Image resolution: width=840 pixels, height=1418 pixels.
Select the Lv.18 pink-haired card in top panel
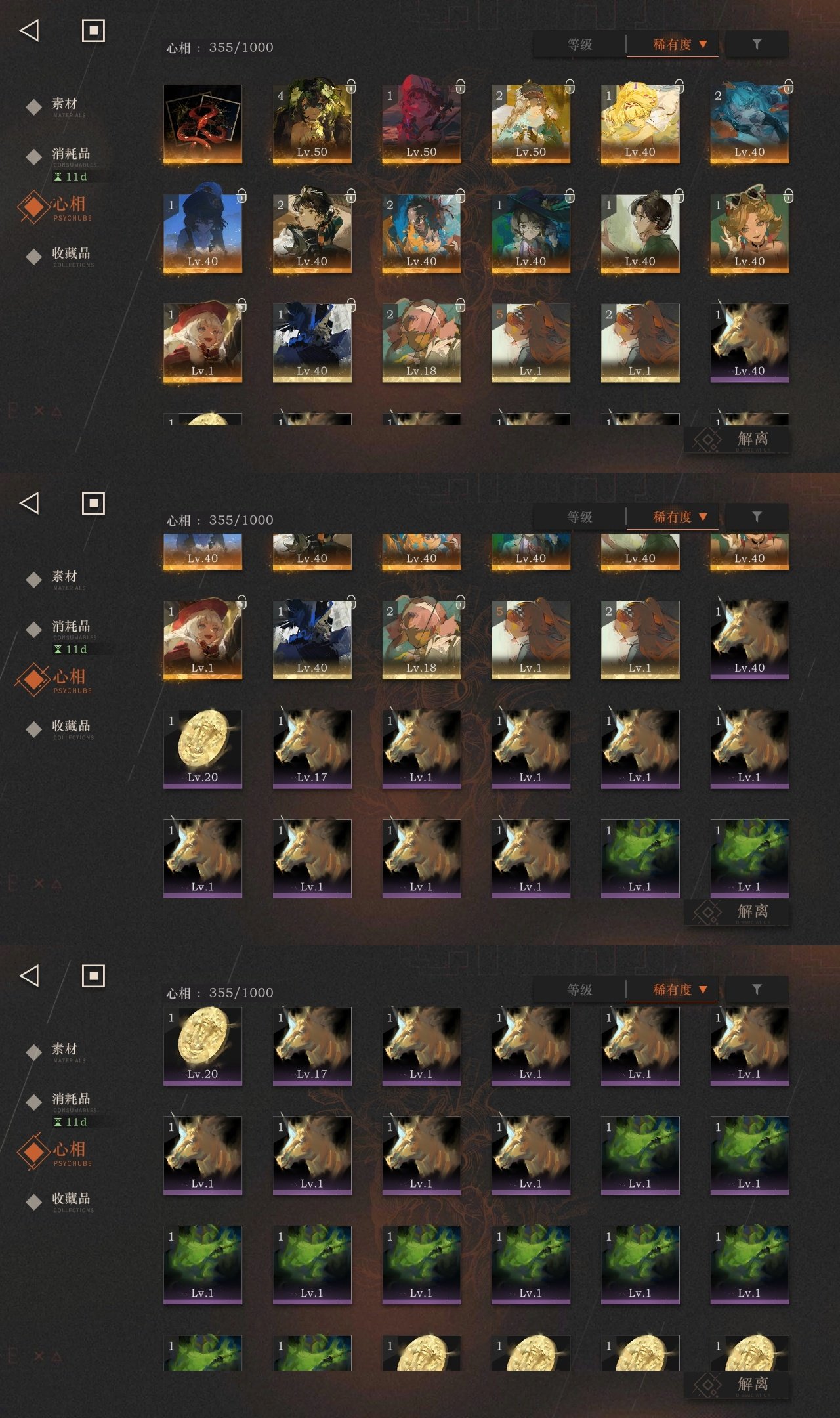pyautogui.click(x=421, y=343)
